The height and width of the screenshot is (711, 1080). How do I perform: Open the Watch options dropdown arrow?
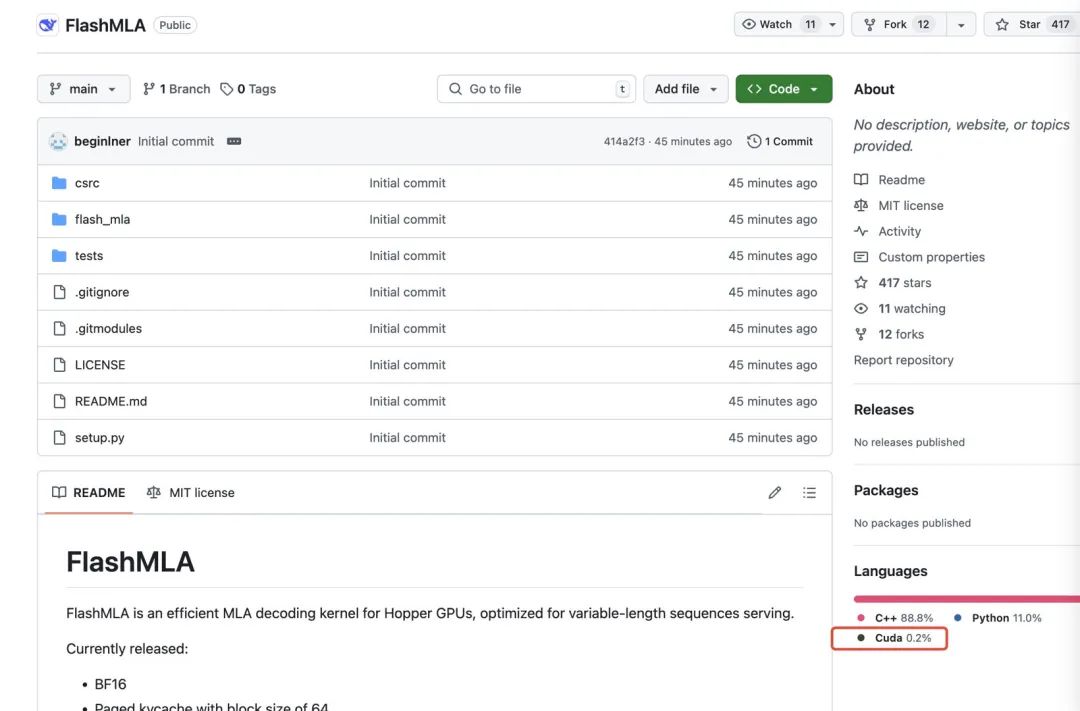[x=833, y=25]
